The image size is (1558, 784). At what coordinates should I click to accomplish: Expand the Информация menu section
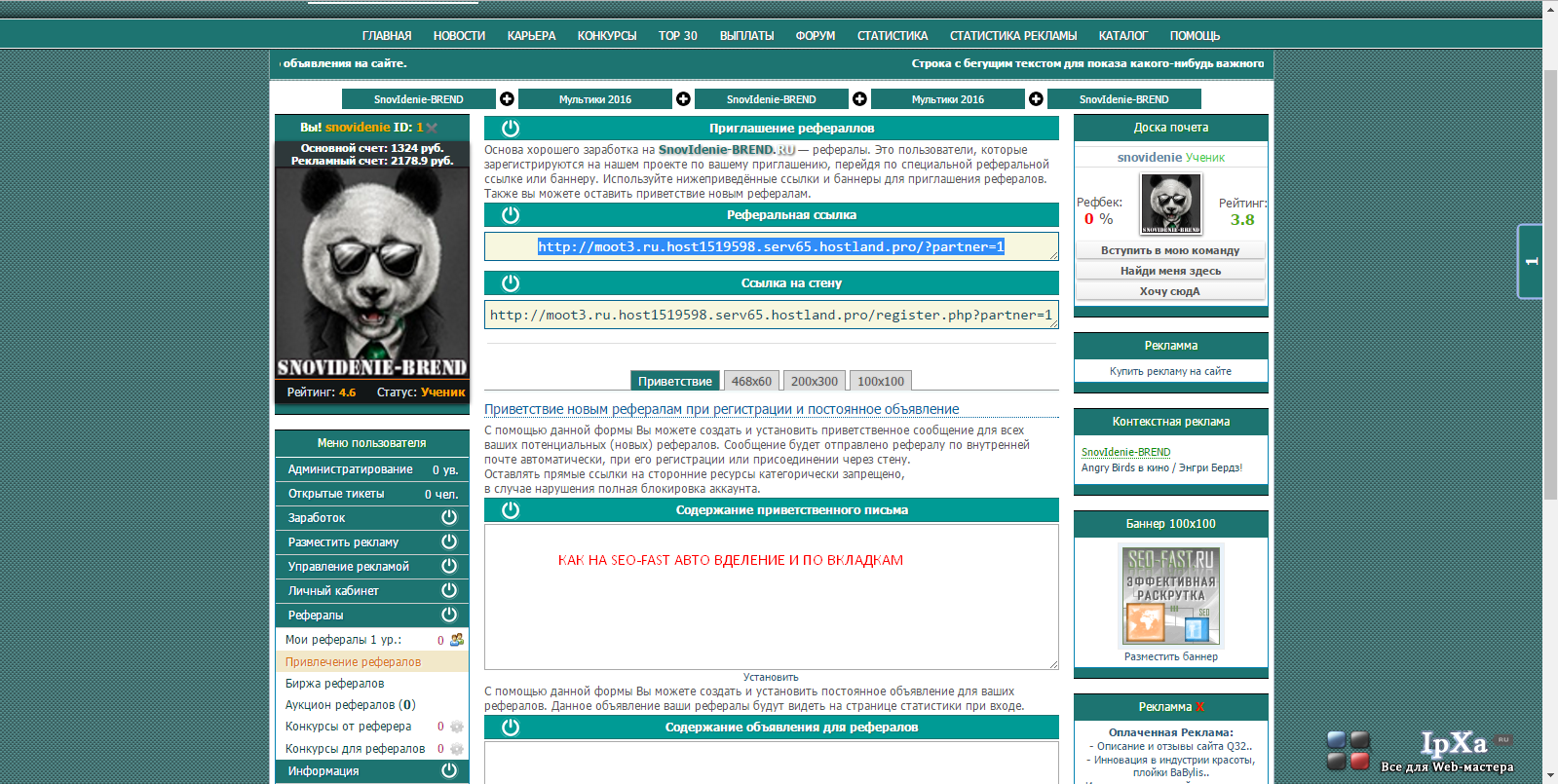372,771
